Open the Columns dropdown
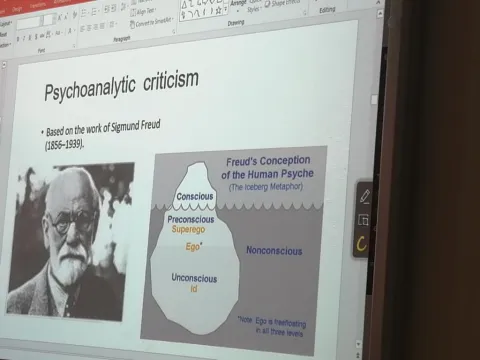Viewport: 480px width, 360px height. (113, 24)
